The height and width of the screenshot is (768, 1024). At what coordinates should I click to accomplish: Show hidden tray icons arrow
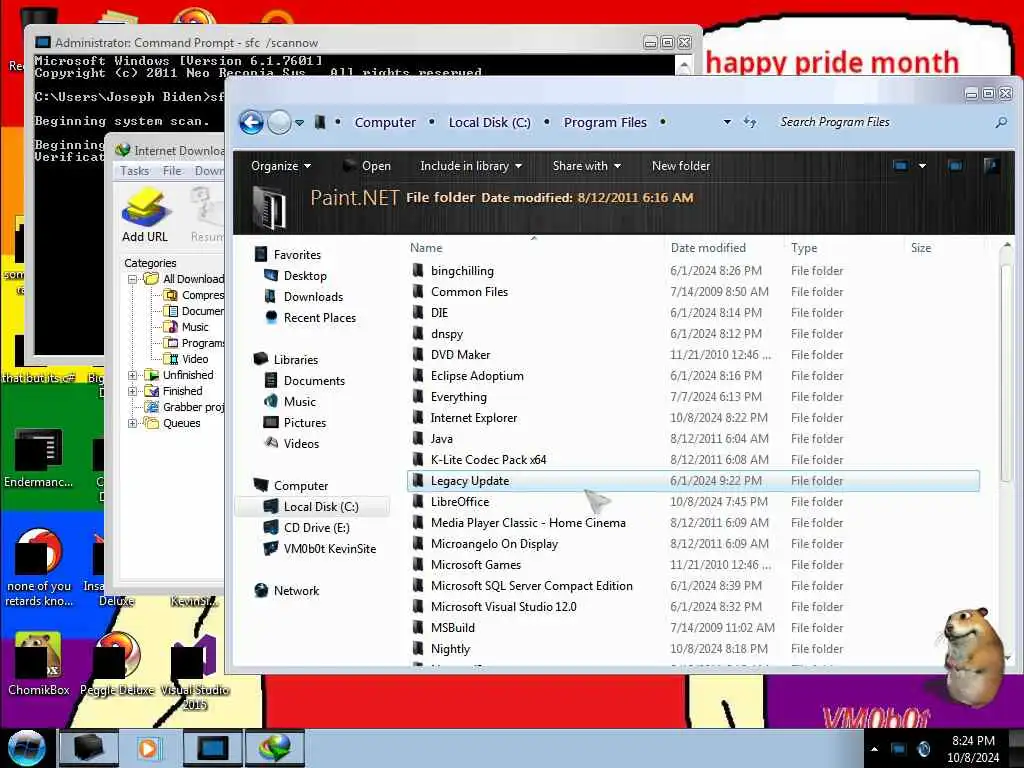click(x=874, y=748)
